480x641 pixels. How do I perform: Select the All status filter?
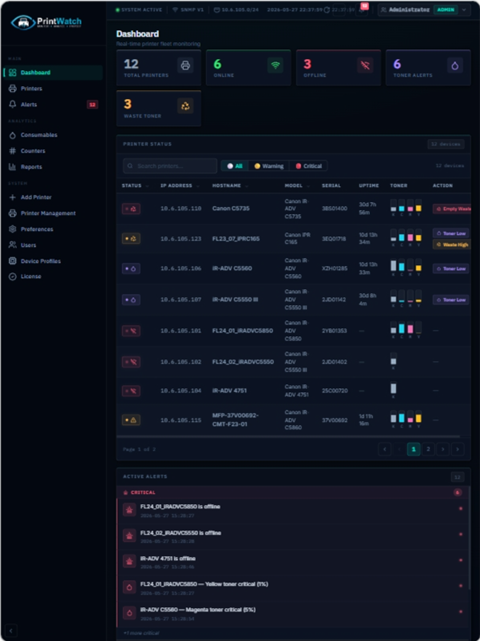pyautogui.click(x=235, y=166)
